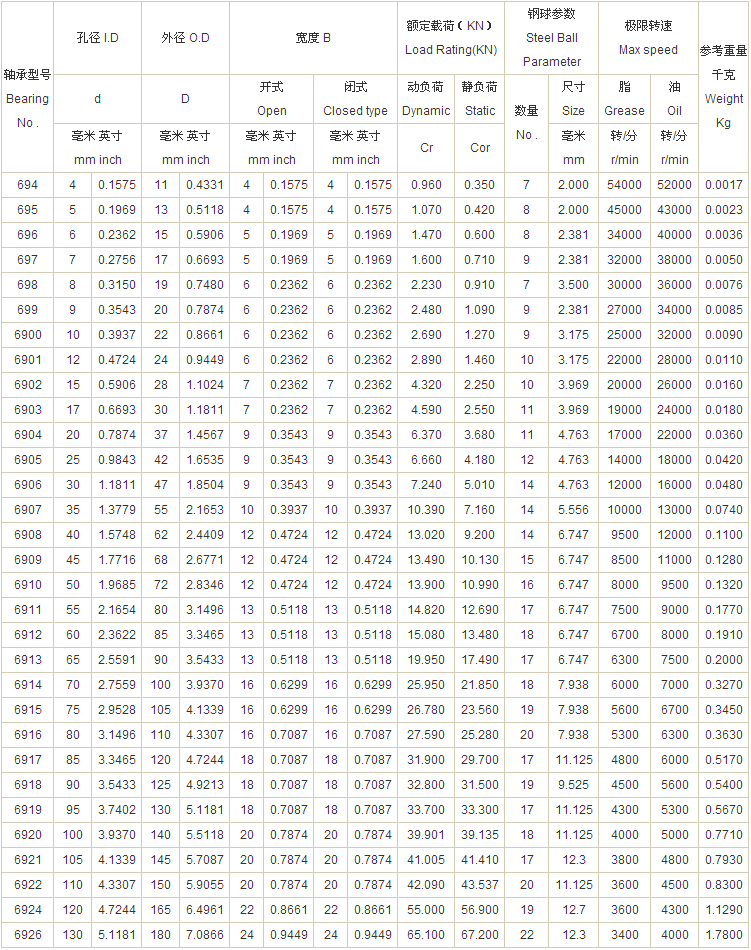Click static load value 39.135
The width and height of the screenshot is (751, 950).
tap(480, 835)
